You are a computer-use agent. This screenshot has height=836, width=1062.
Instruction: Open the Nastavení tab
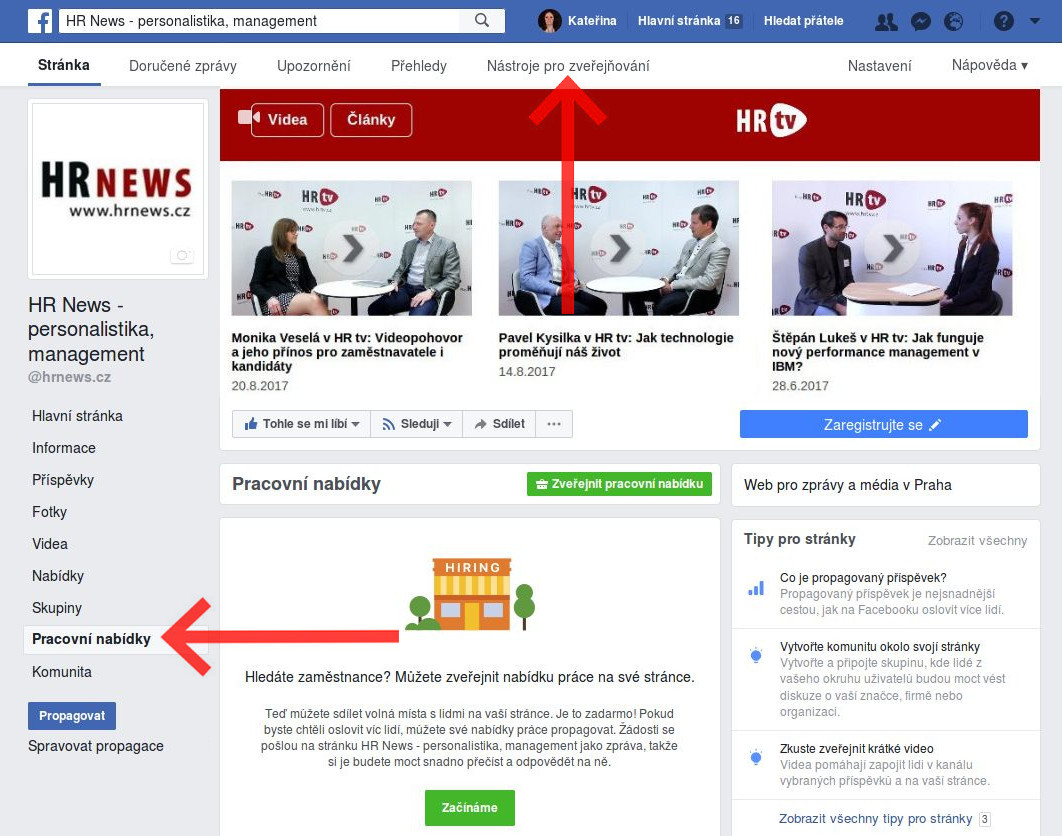pos(879,66)
